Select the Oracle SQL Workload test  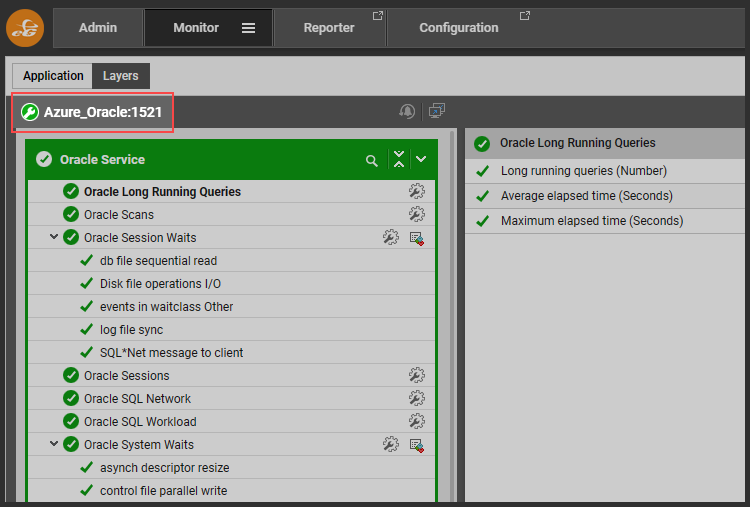point(140,422)
